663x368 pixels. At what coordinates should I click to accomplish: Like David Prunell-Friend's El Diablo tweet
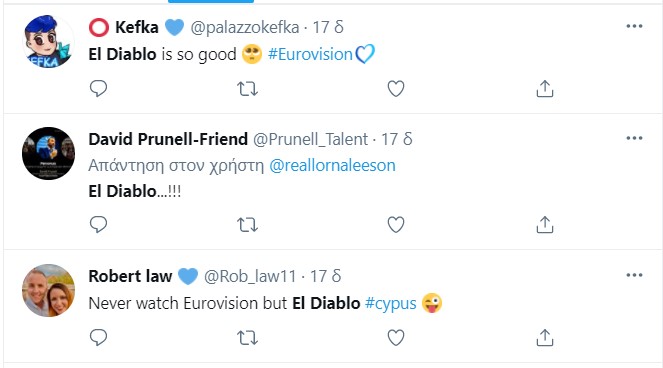click(396, 225)
